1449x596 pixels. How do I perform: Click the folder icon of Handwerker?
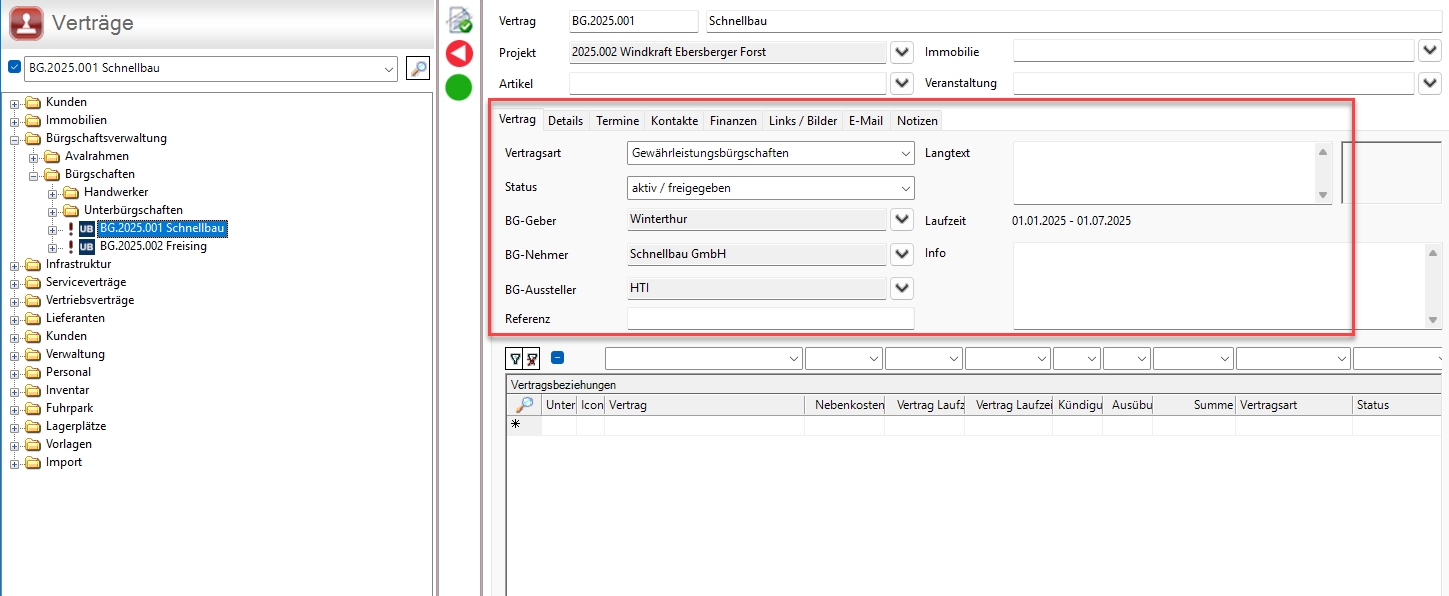coord(71,192)
